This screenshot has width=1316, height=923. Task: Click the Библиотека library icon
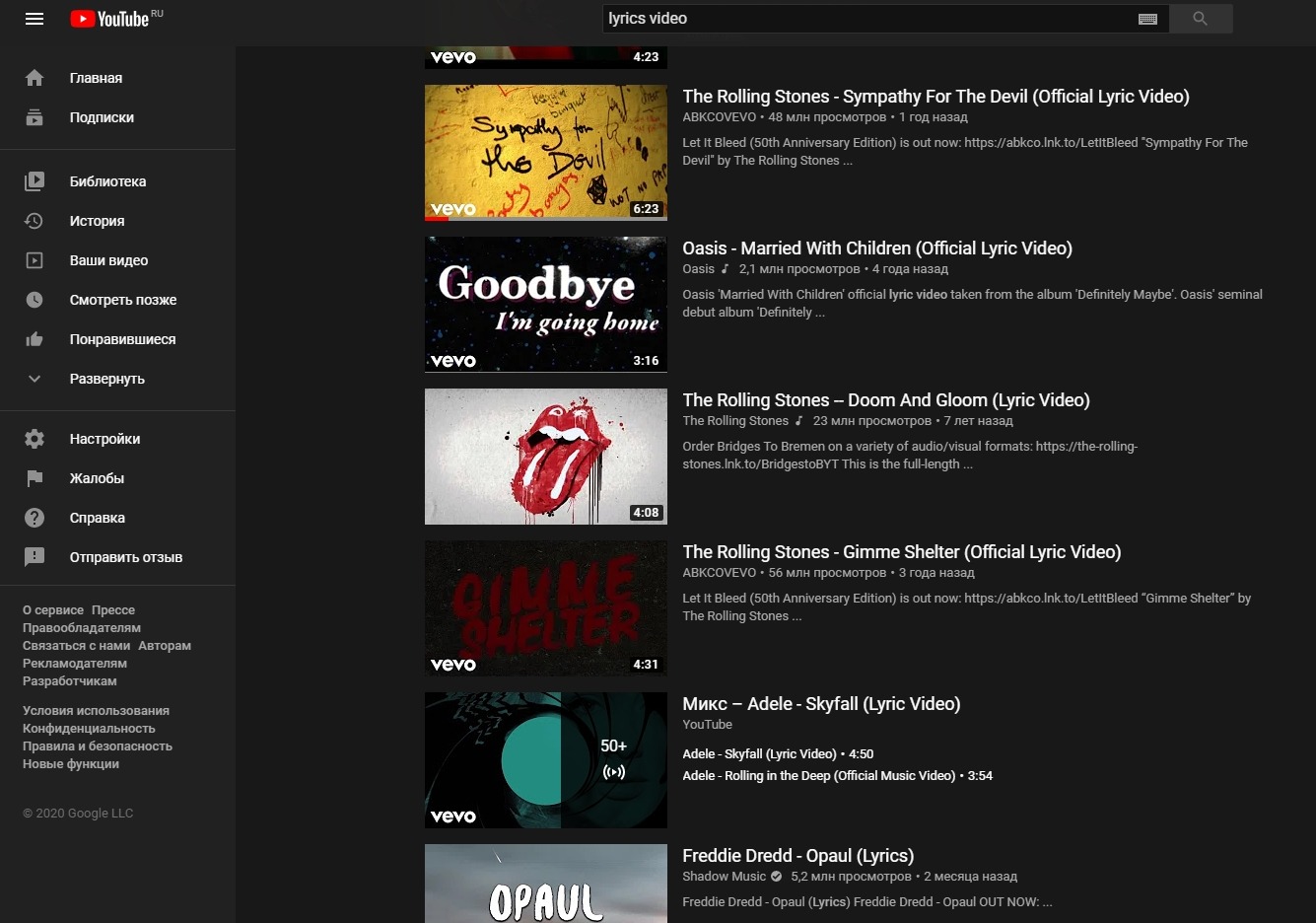(x=35, y=181)
